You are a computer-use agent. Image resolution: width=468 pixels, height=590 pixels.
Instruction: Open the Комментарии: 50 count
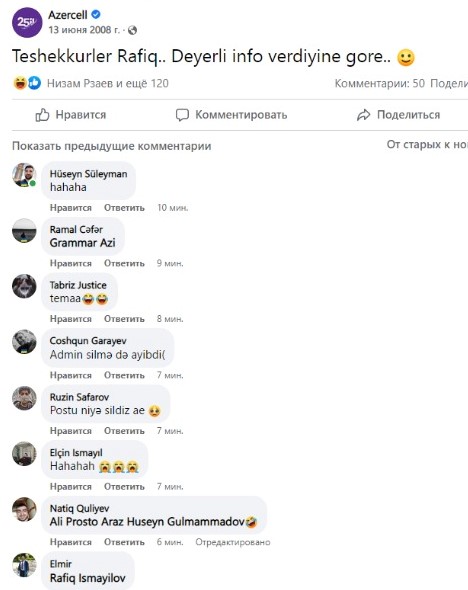380,83
